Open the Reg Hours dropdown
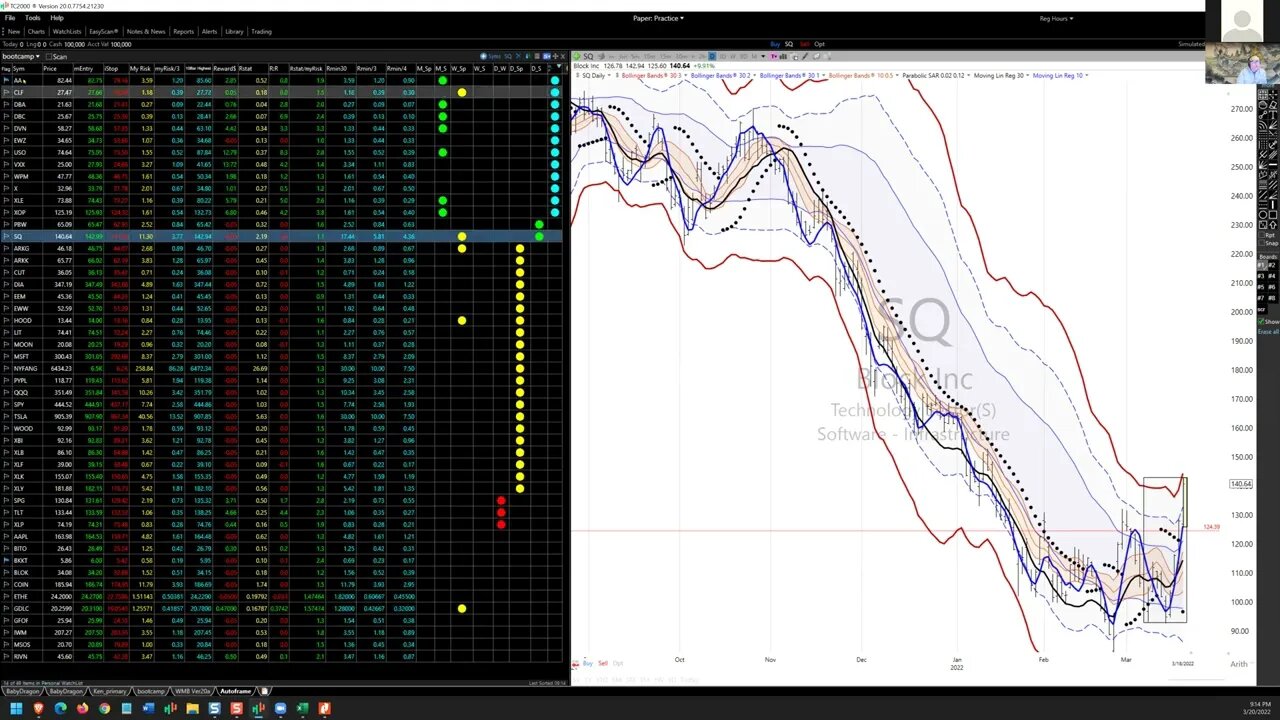The height and width of the screenshot is (720, 1280). [x=1056, y=18]
